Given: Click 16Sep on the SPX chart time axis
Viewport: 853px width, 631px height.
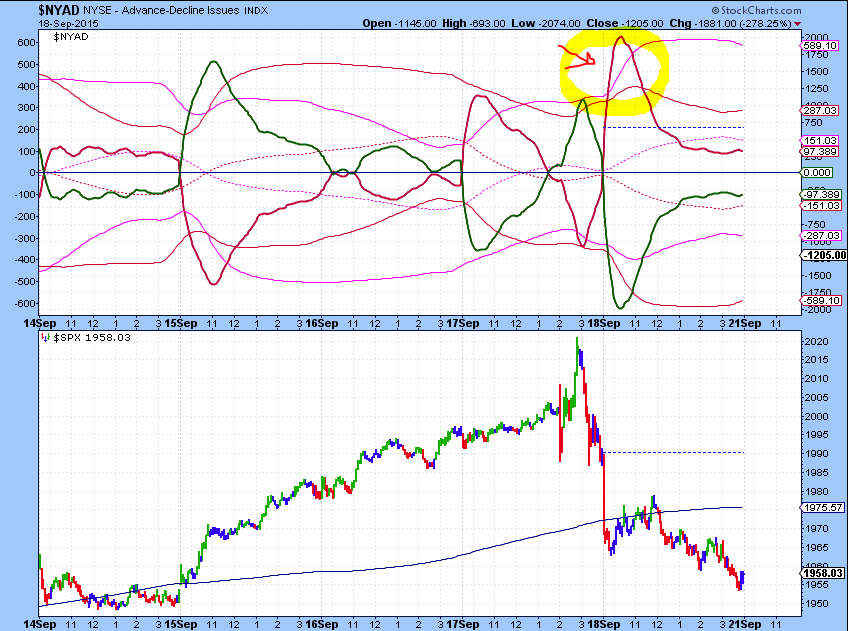Looking at the screenshot, I should tap(322, 624).
